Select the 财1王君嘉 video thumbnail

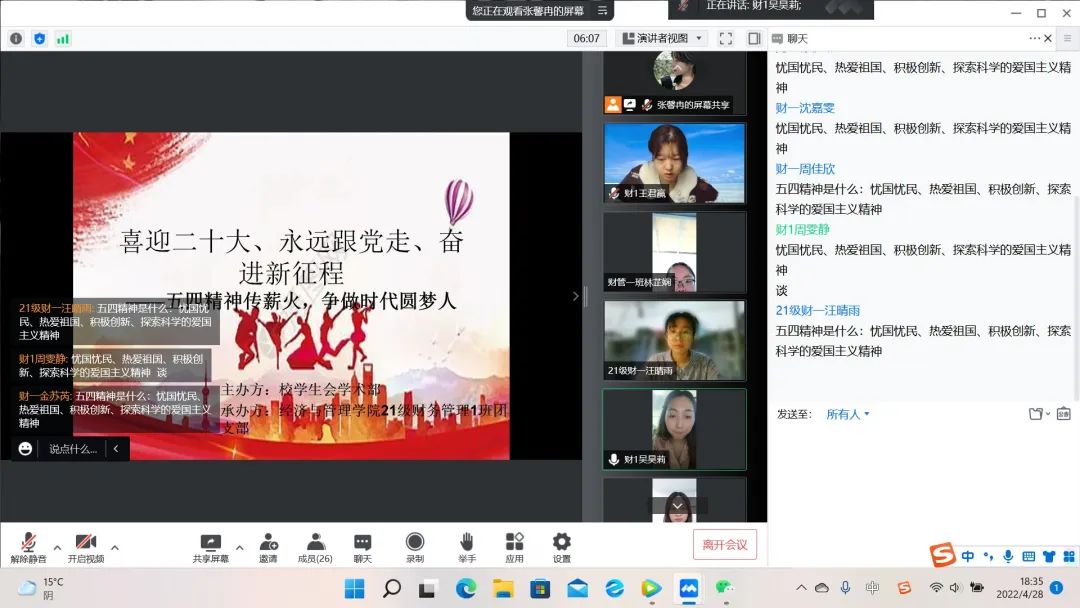point(674,162)
